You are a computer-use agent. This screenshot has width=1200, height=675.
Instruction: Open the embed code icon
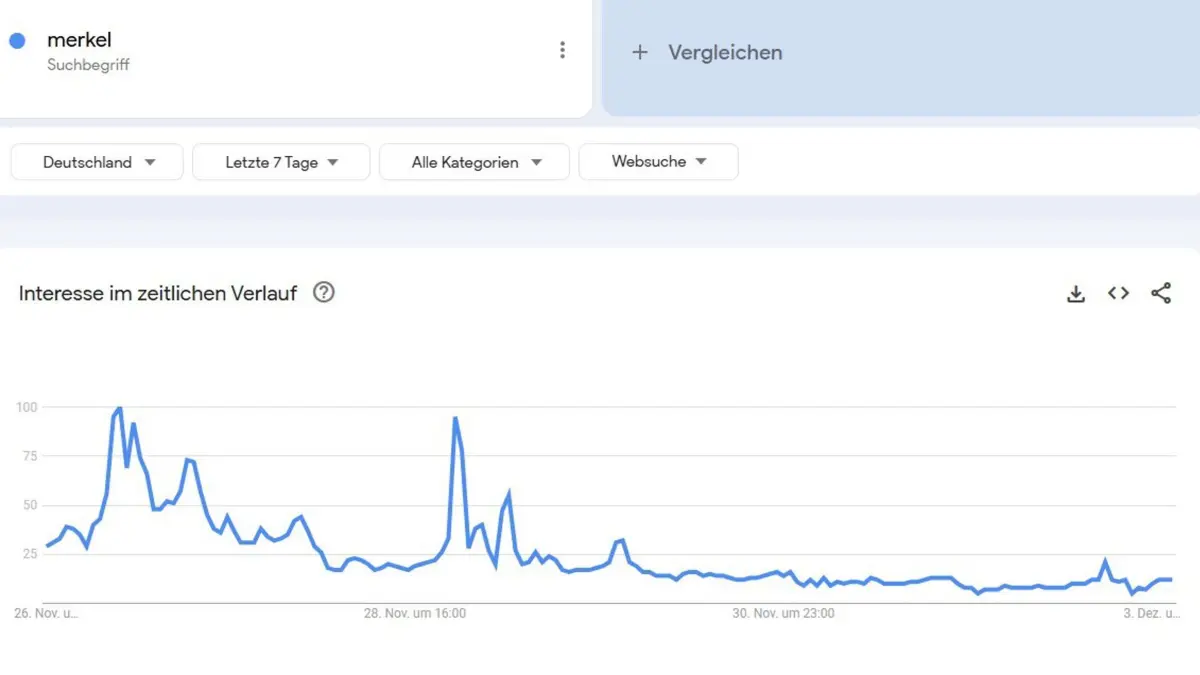[x=1118, y=293]
